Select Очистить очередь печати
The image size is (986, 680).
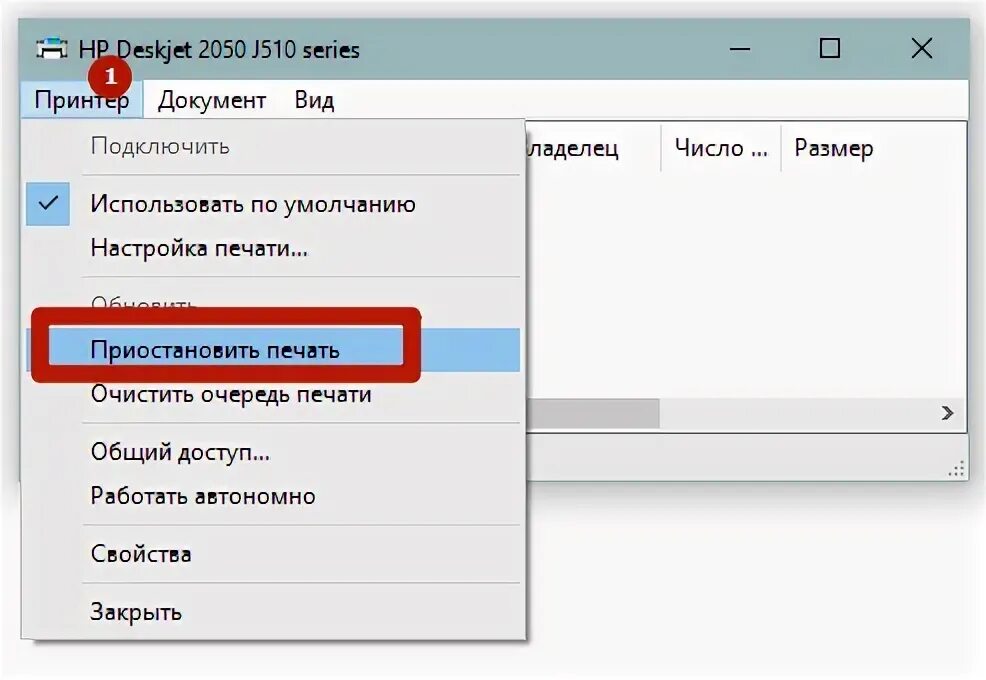click(x=274, y=394)
